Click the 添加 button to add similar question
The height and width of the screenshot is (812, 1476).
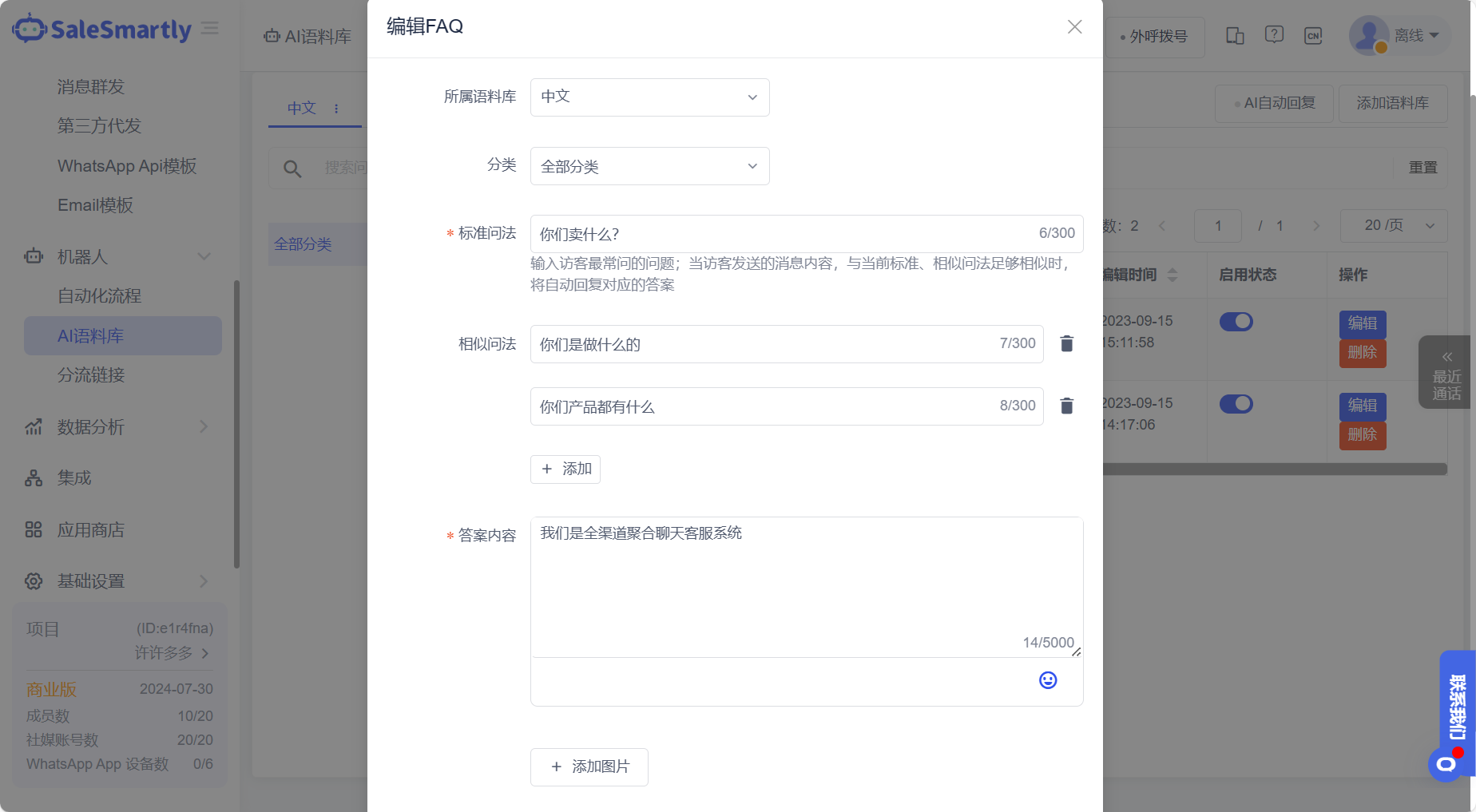565,469
